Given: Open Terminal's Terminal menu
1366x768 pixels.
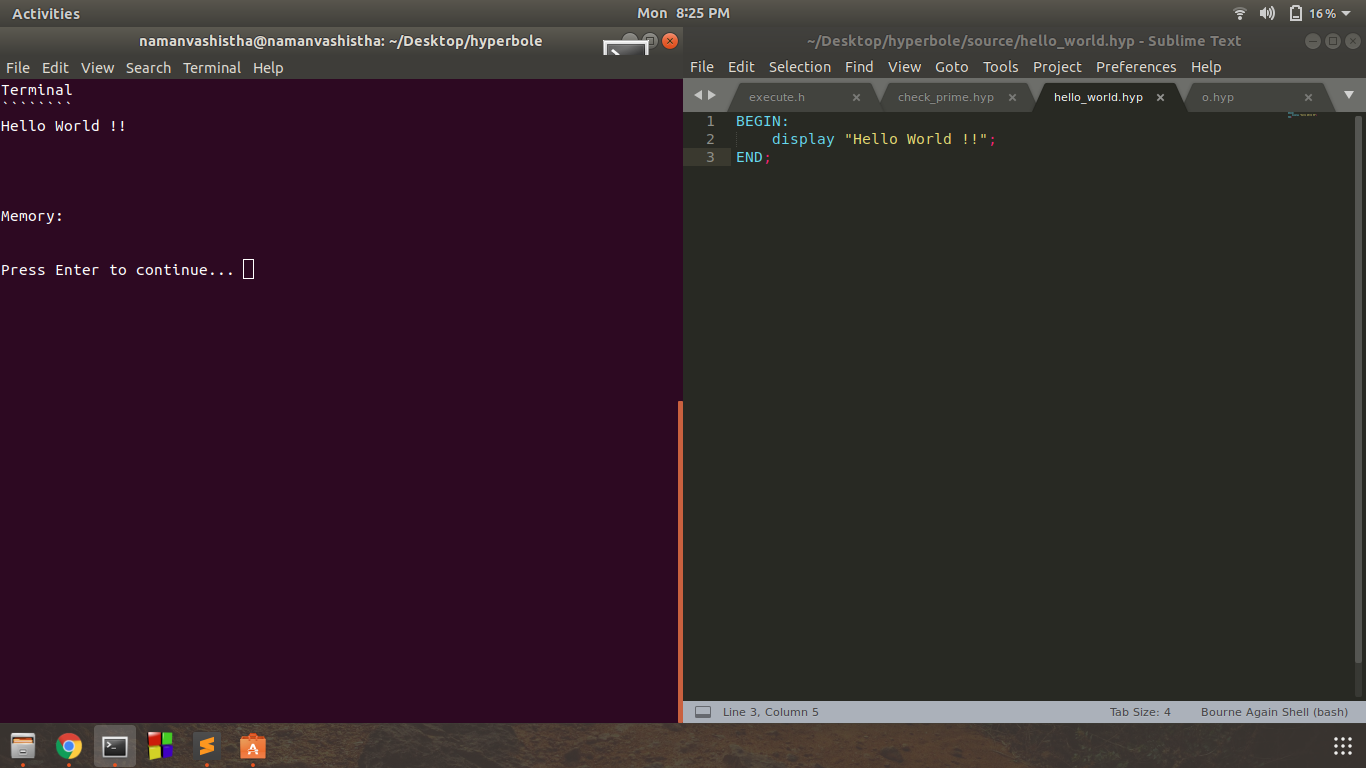Looking at the screenshot, I should [x=212, y=68].
